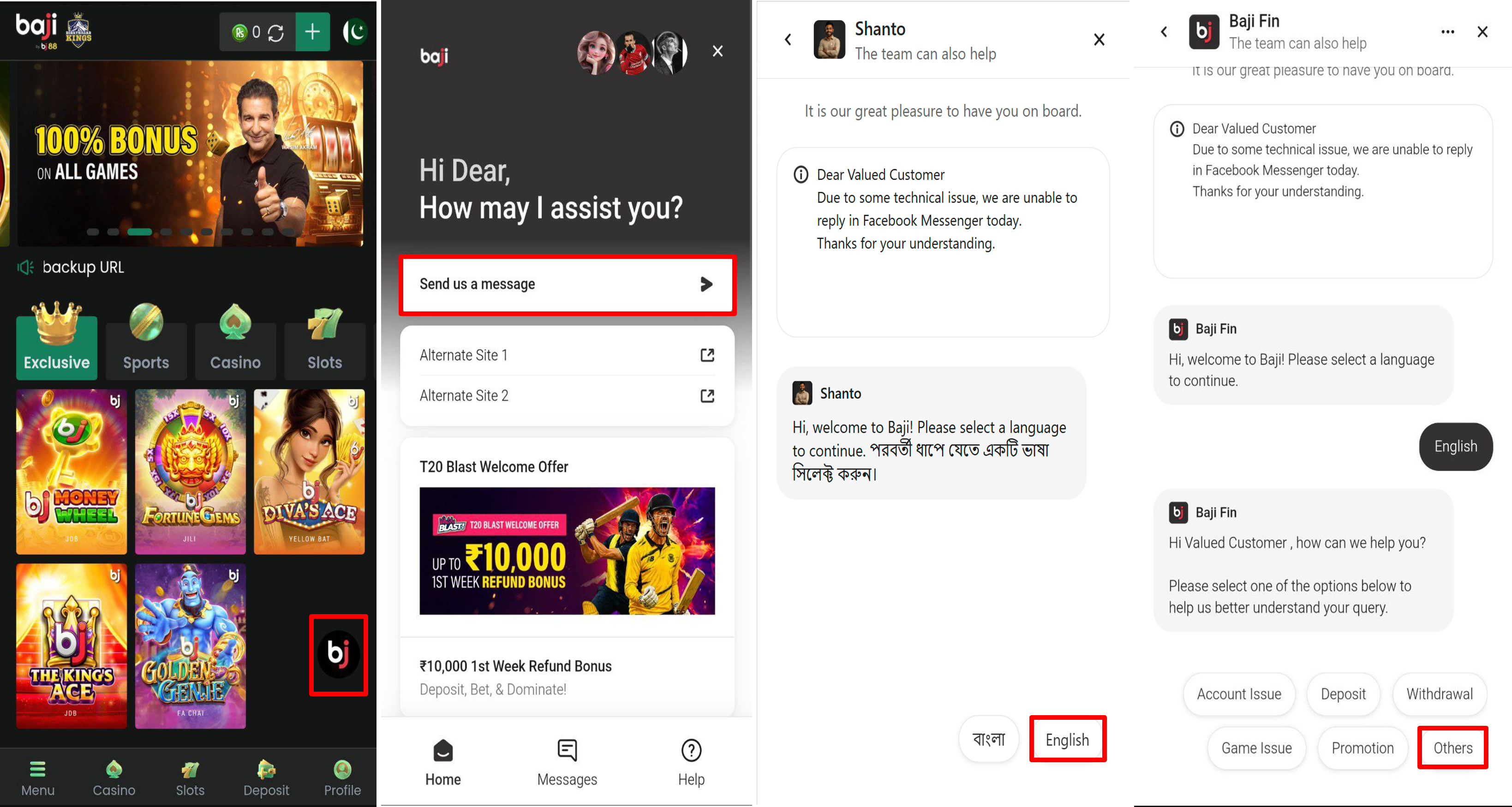Open the Biratnagar Kings badge icon
This screenshot has width=1512, height=807.
click(78, 30)
